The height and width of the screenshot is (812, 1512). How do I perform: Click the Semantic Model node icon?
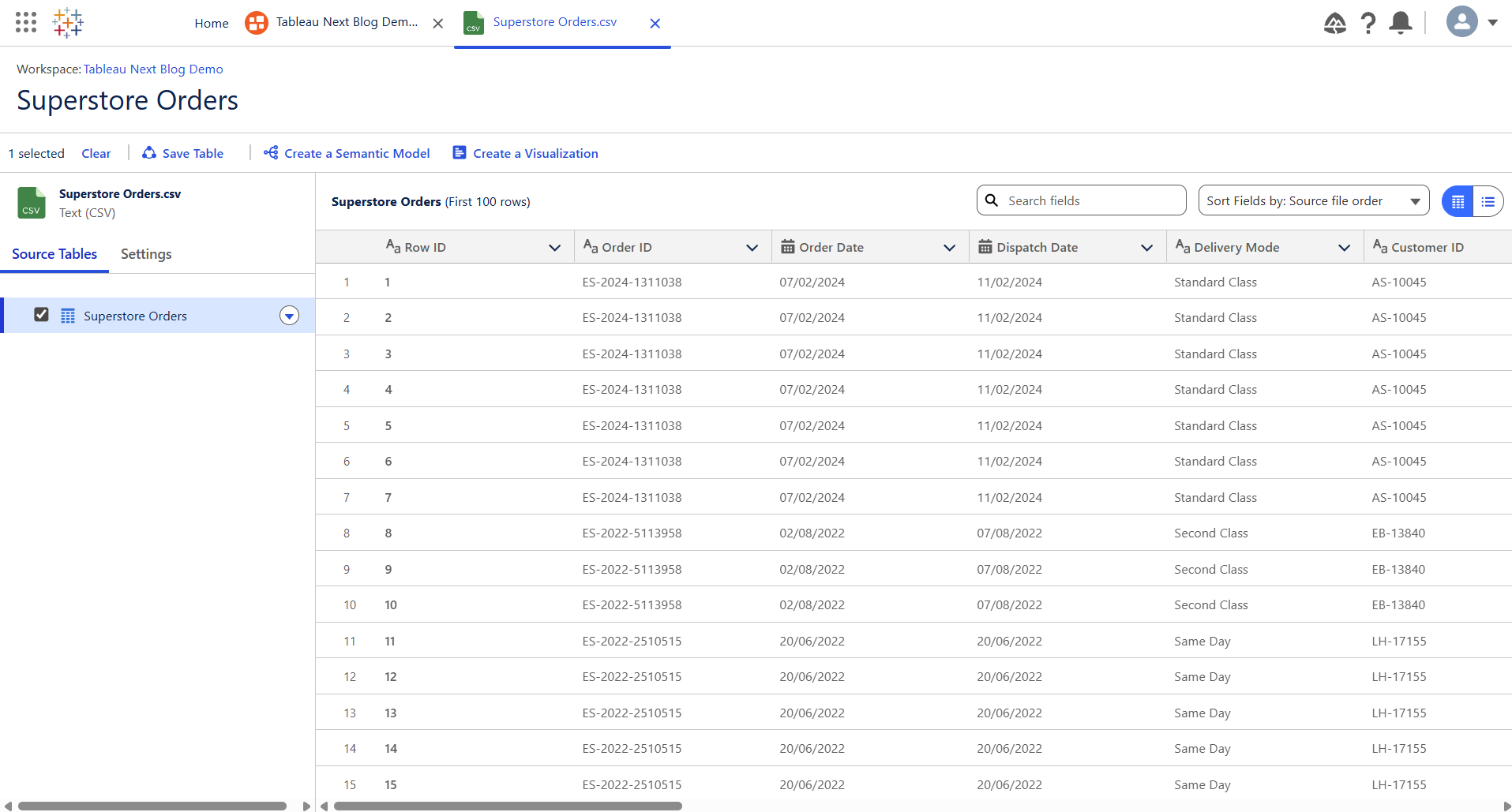click(271, 152)
